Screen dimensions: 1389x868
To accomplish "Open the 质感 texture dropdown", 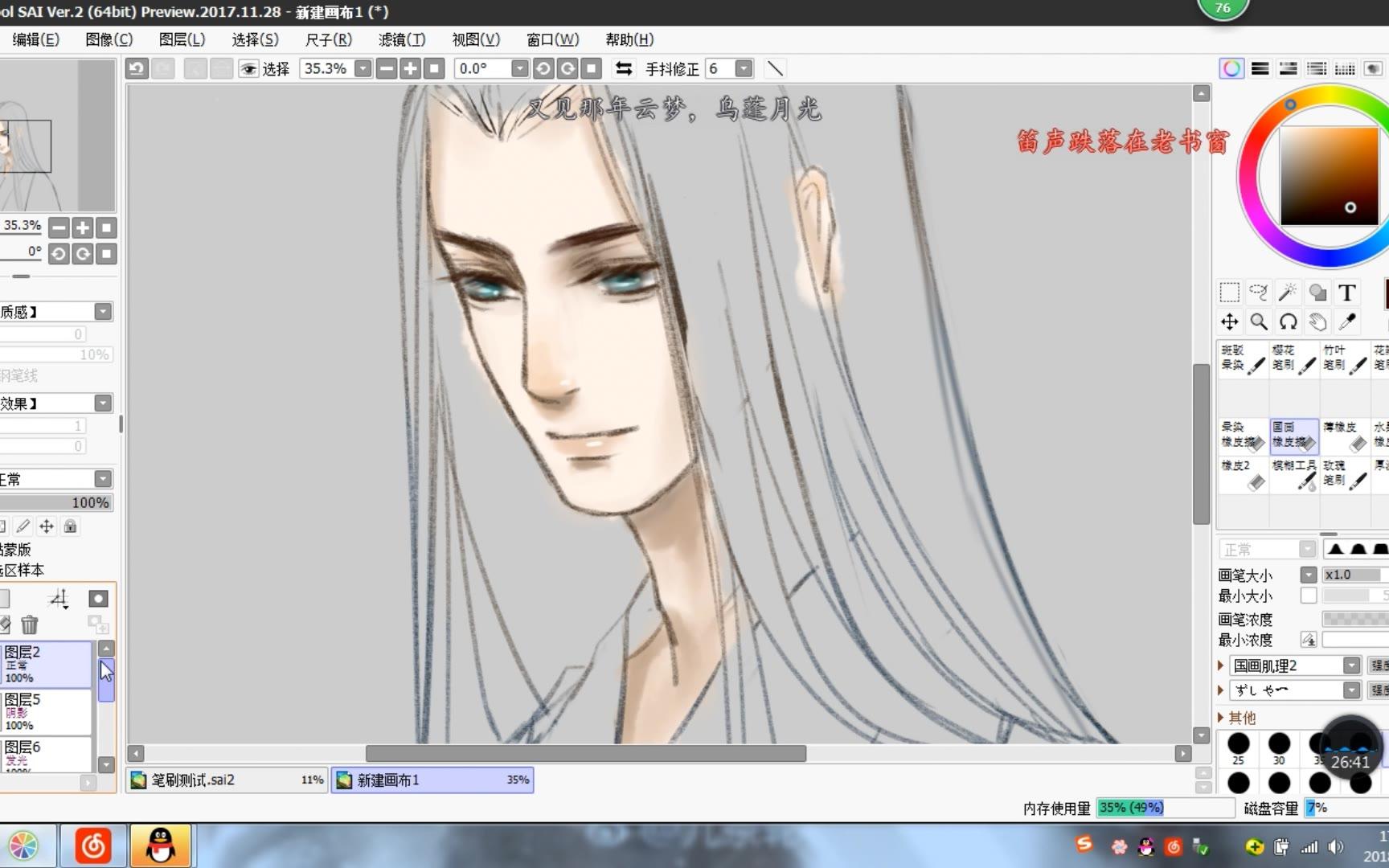I will point(103,312).
